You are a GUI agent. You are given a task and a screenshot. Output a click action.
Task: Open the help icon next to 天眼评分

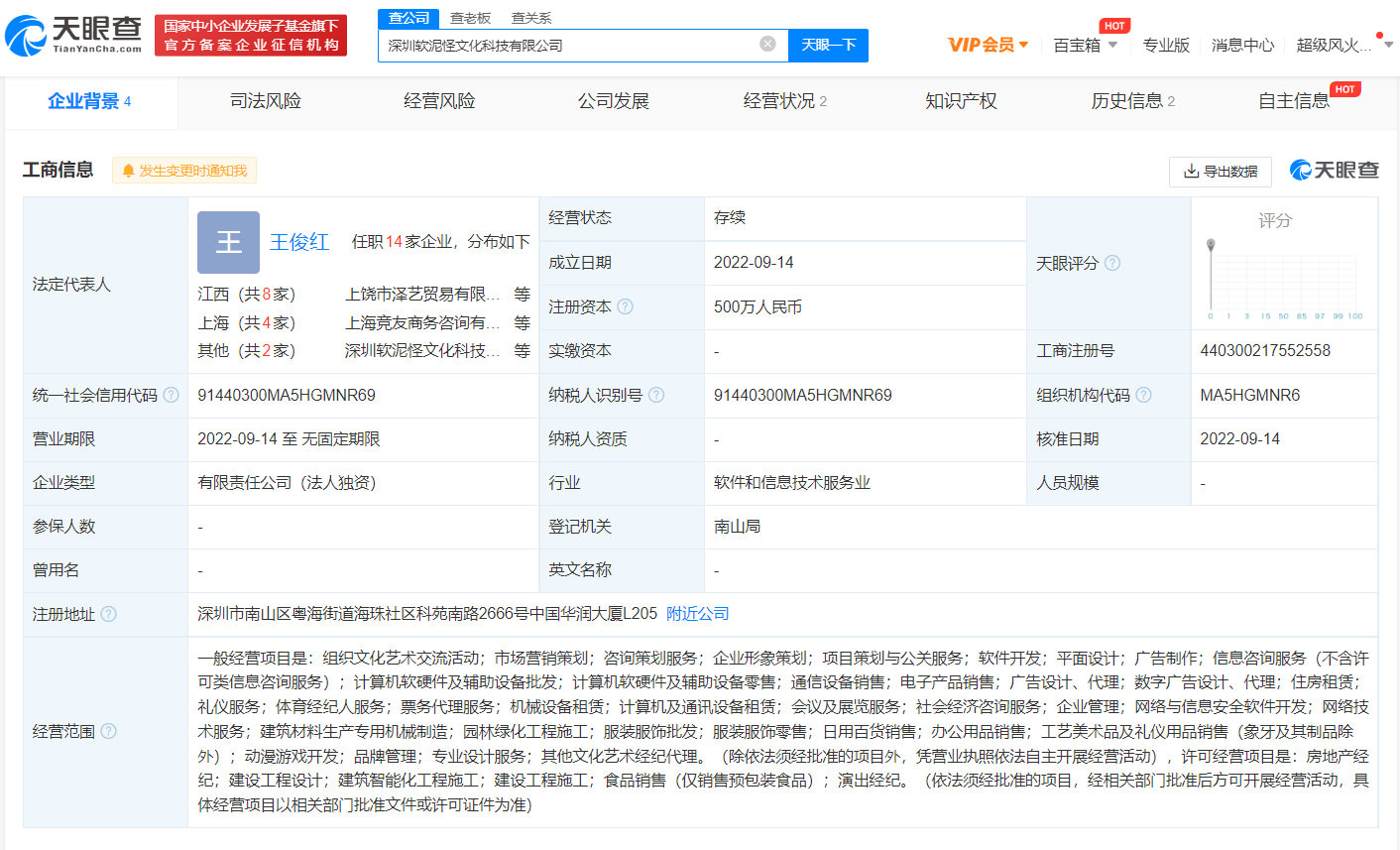[x=1110, y=263]
